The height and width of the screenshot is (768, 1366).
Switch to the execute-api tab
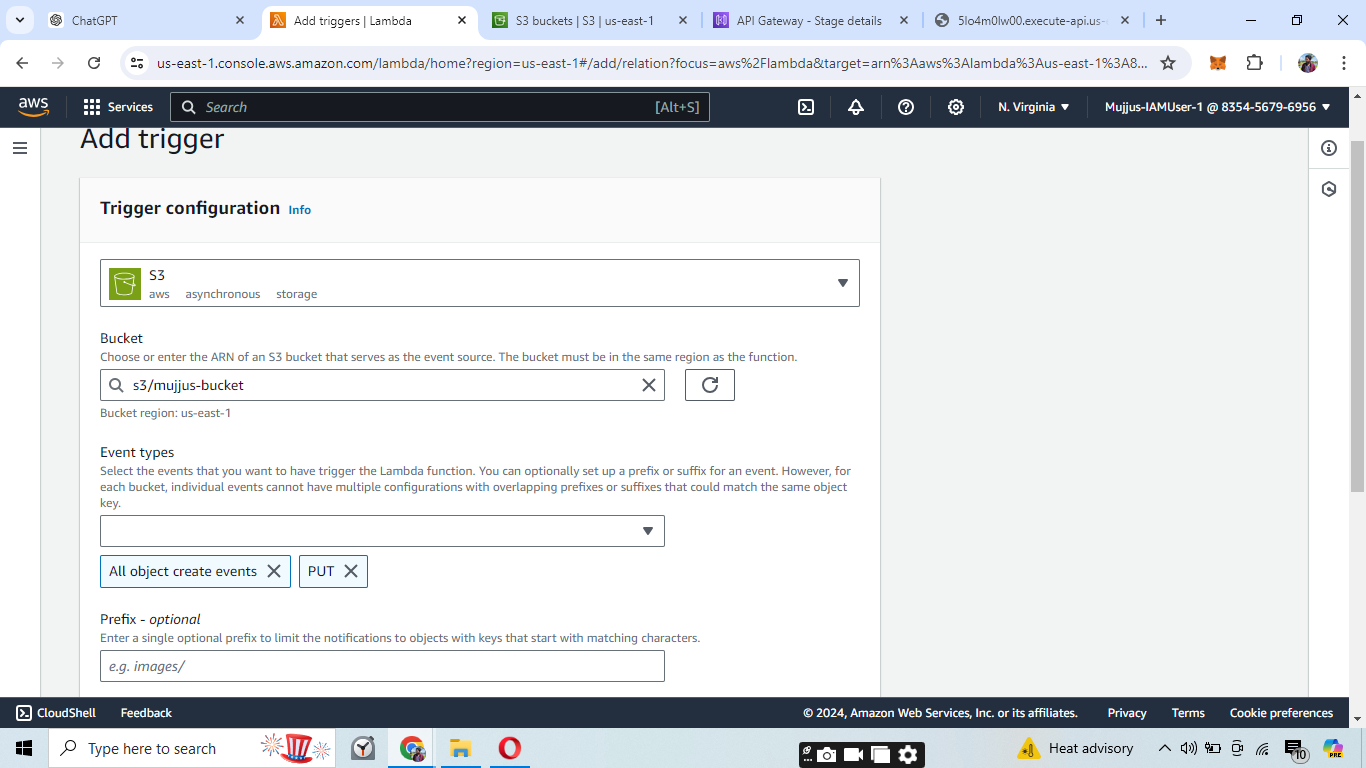1034,20
